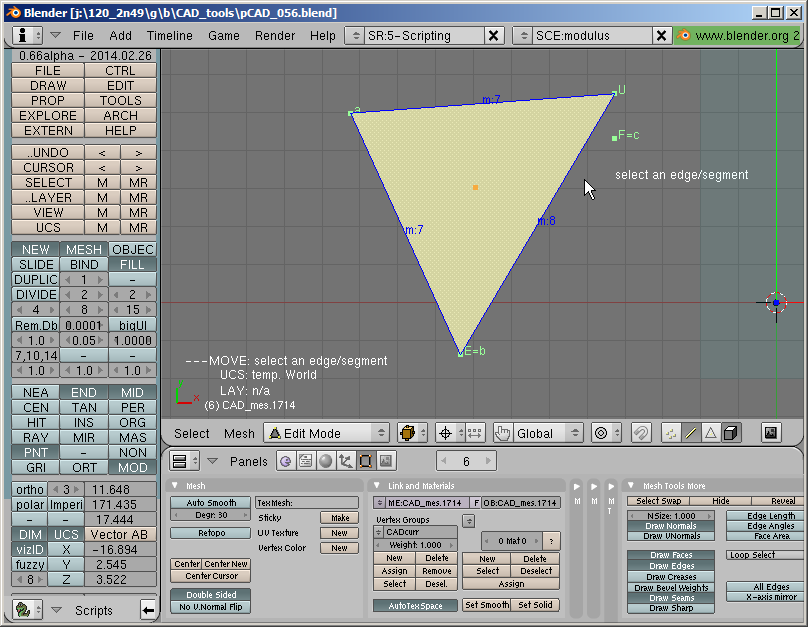Image resolution: width=808 pixels, height=627 pixels.
Task: Toggle the Double Sided button
Action: 211,595
